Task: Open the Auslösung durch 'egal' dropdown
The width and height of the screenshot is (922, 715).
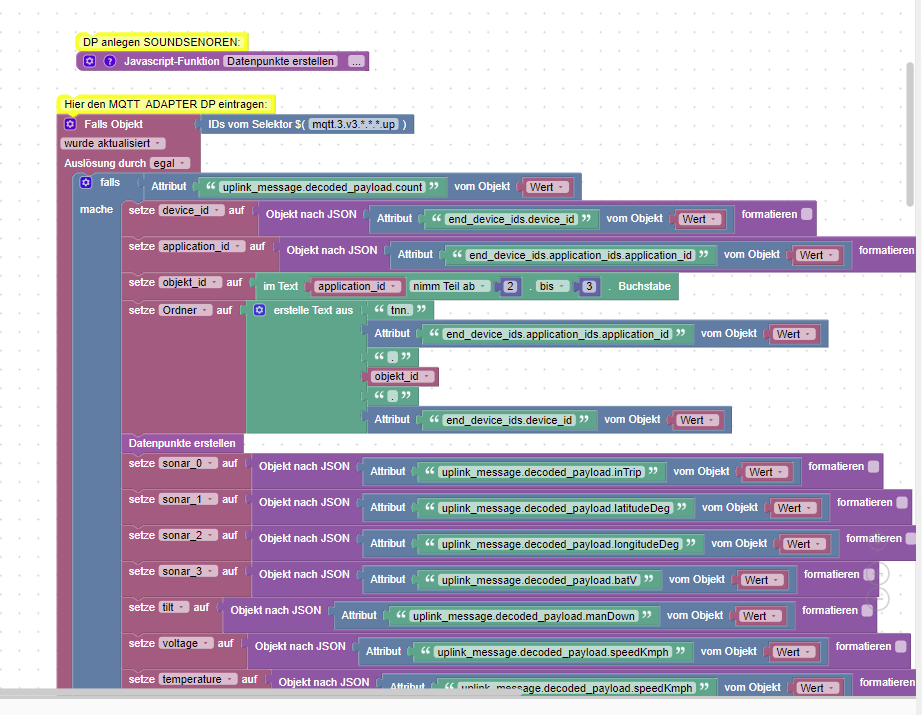Action: [170, 163]
